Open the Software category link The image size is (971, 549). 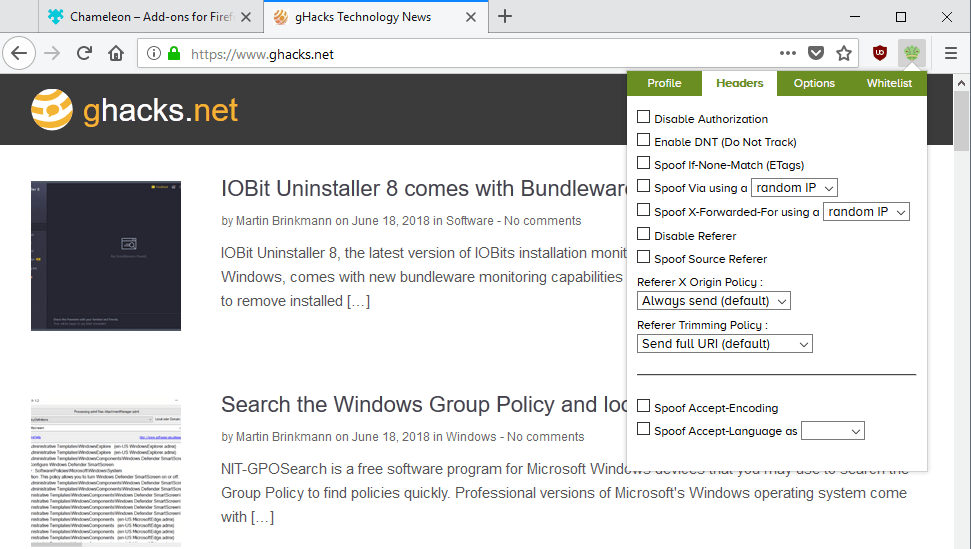point(469,221)
